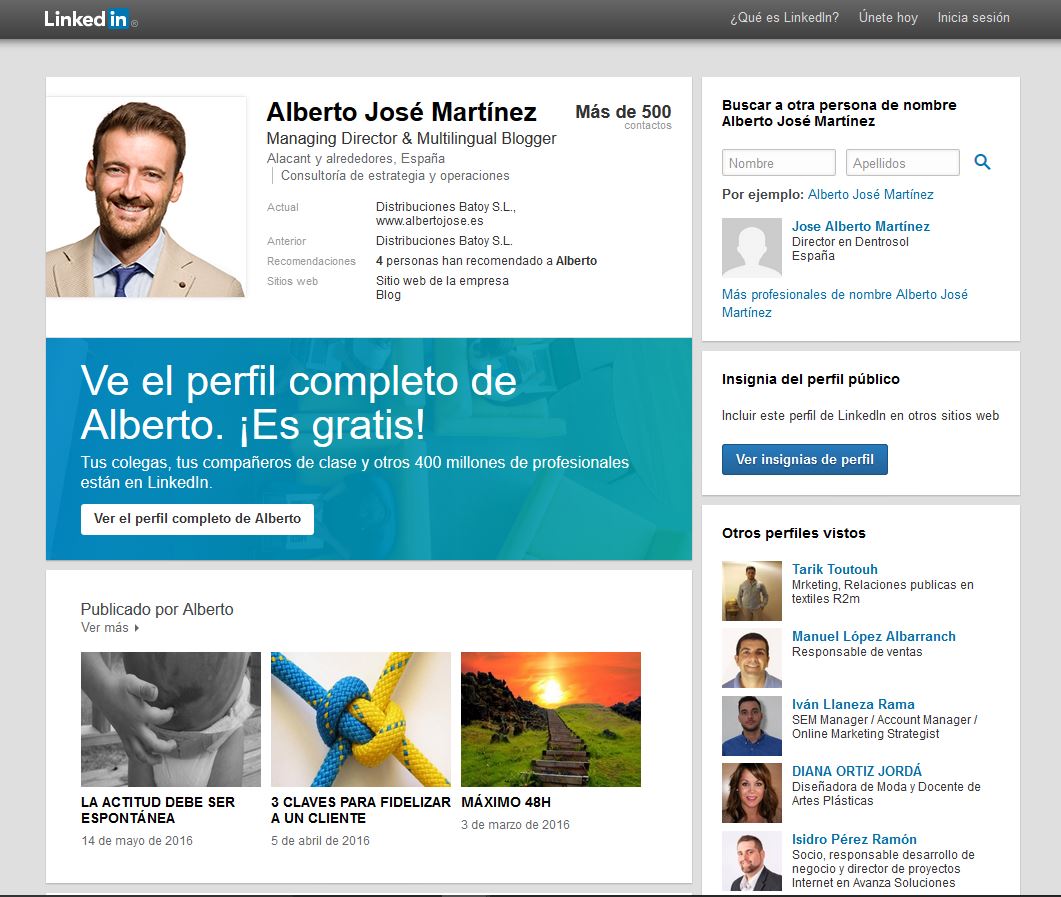Image resolution: width=1061 pixels, height=897 pixels.
Task: Open Inicia sesión in header
Action: (973, 18)
